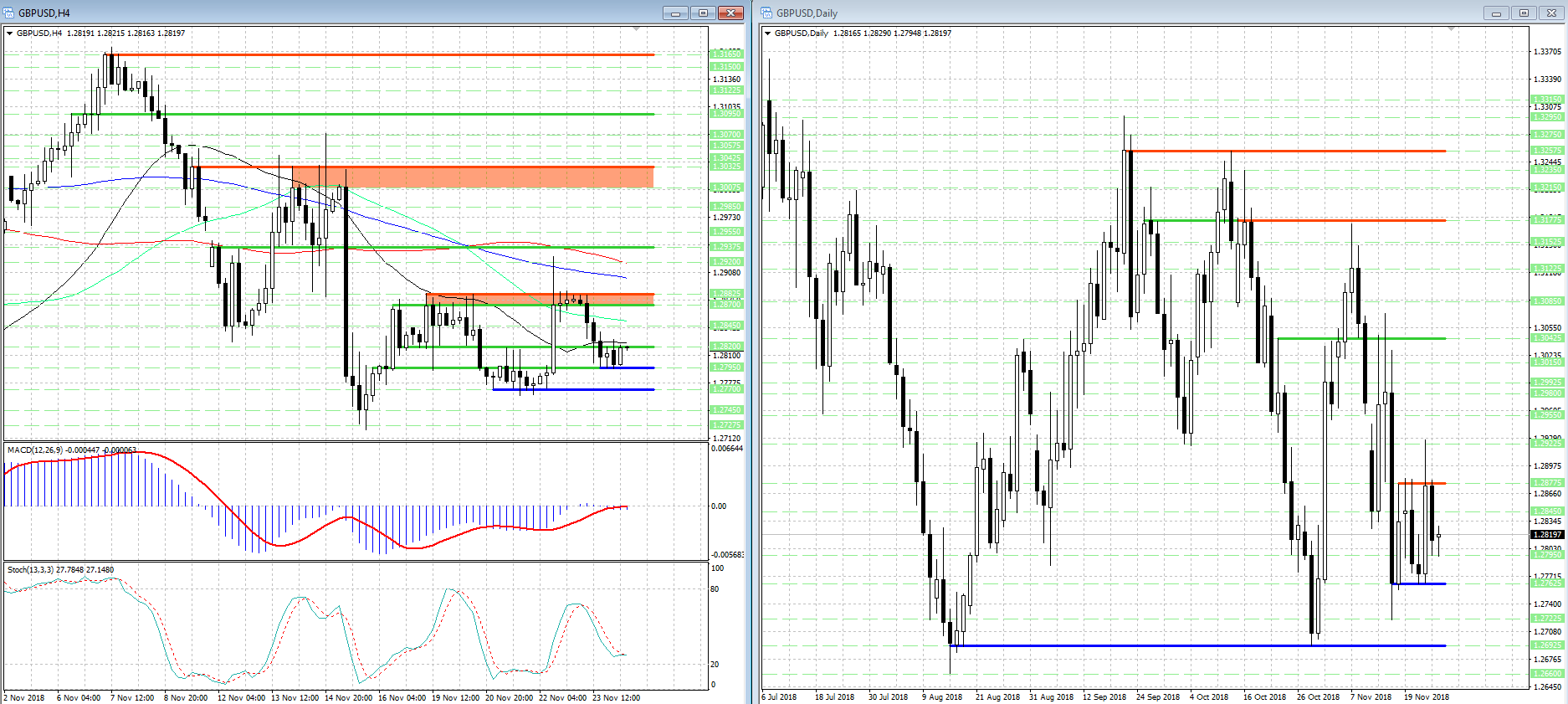This screenshot has width=1568, height=704.
Task: Click the GBPUSD,H4 window chart icon
Action: 9,13
